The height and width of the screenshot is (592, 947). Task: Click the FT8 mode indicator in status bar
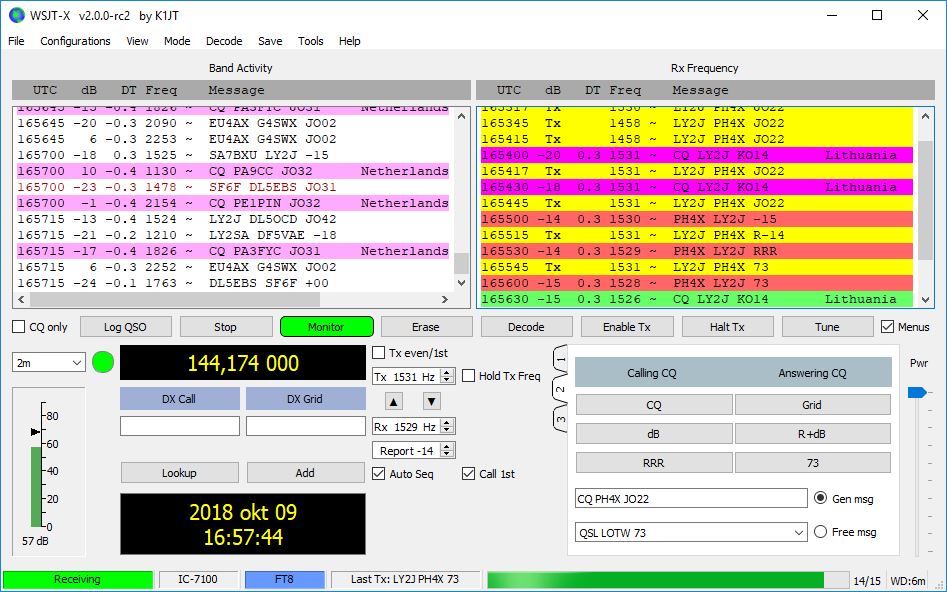(x=284, y=579)
